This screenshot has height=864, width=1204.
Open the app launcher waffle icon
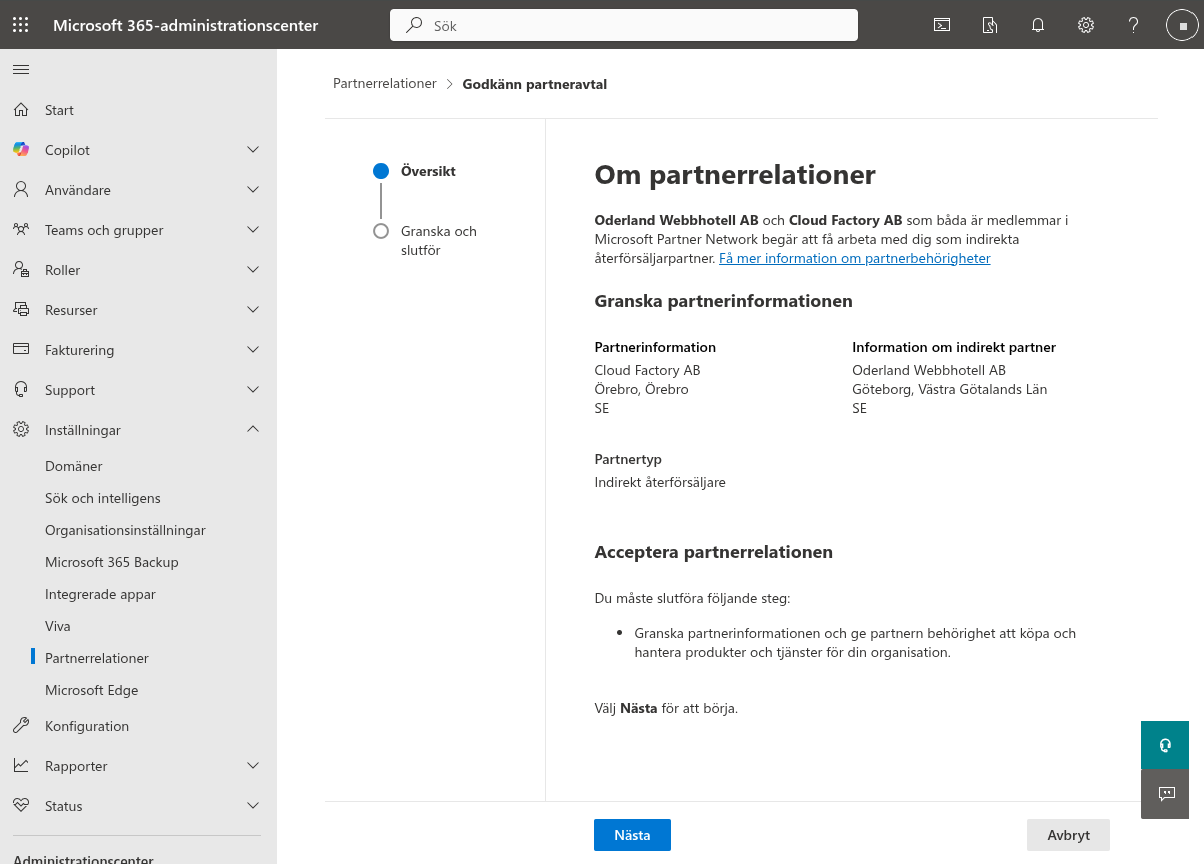click(x=20, y=25)
